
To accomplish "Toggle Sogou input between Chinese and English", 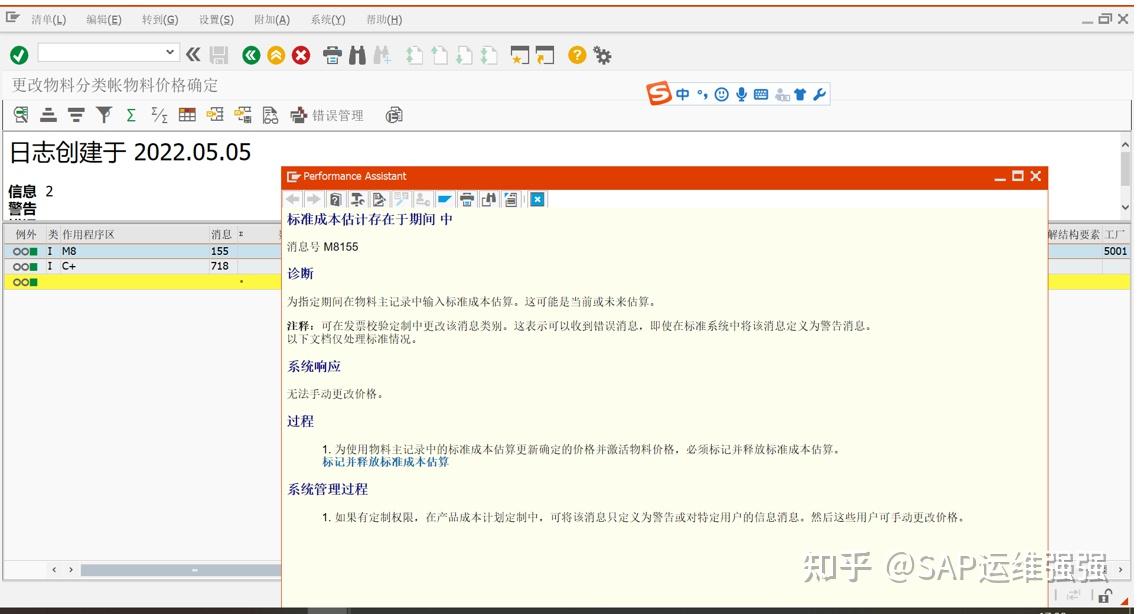I will click(x=681, y=93).
